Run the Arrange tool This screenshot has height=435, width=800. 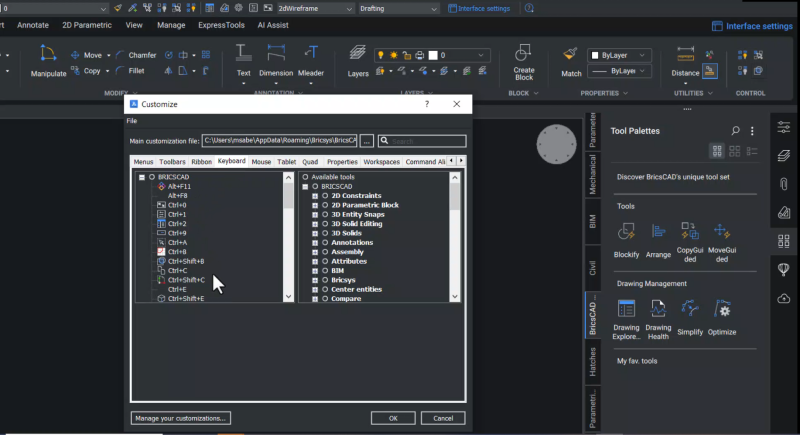click(658, 240)
